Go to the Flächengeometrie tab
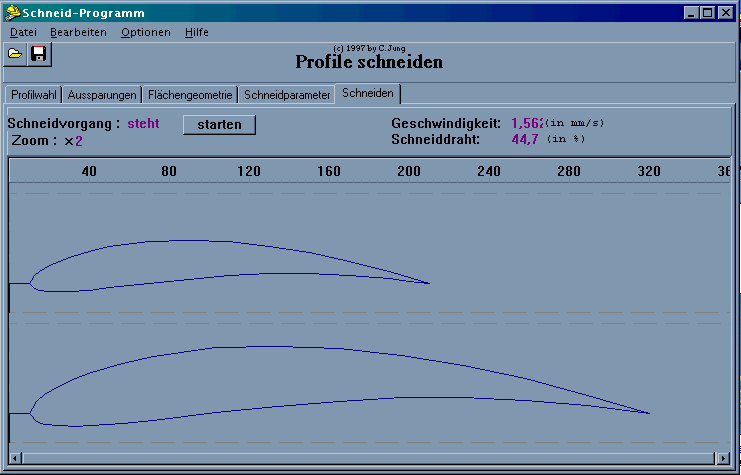Image resolution: width=741 pixels, height=475 pixels. [x=190, y=95]
